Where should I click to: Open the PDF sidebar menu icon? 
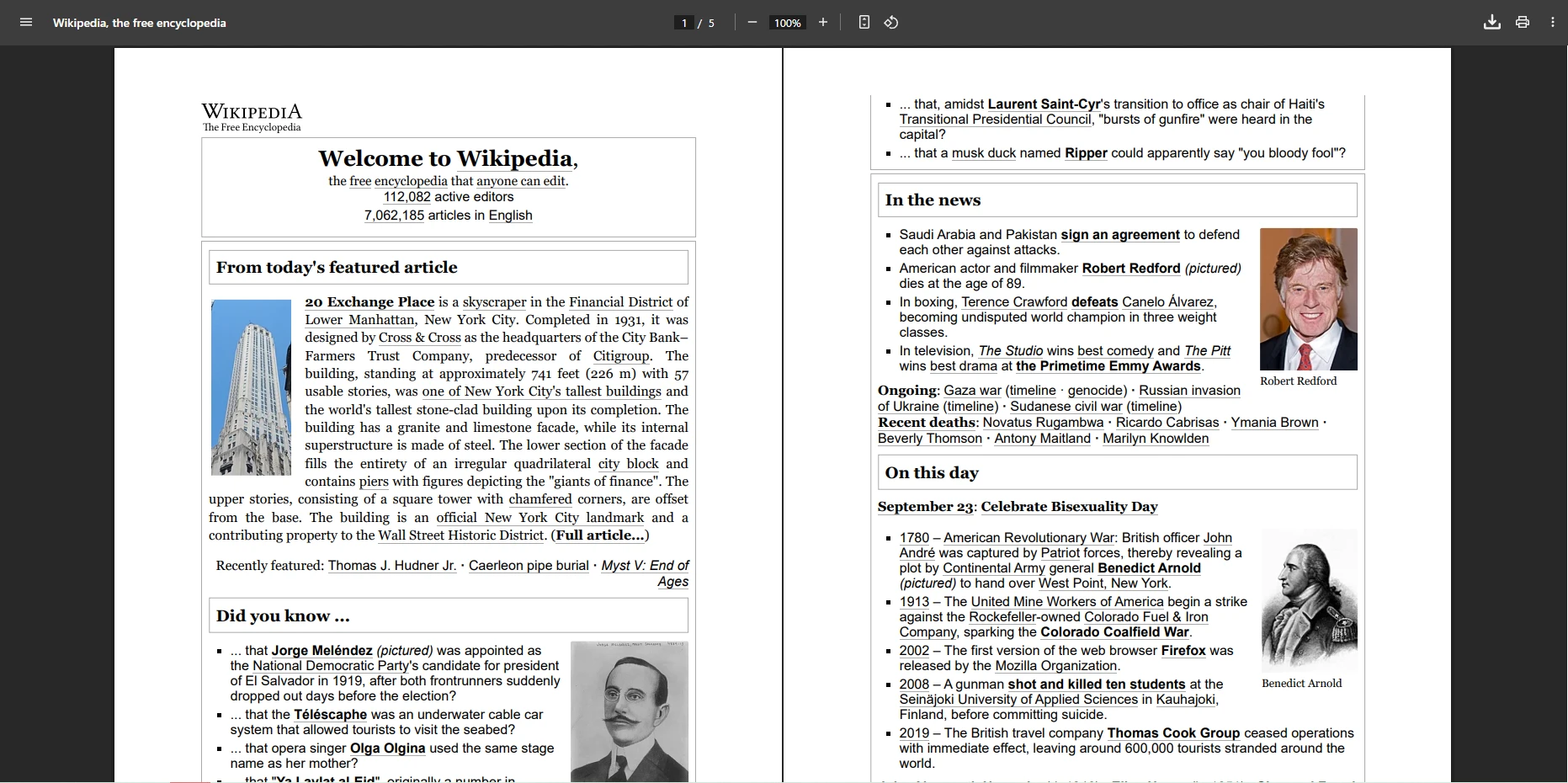[x=26, y=23]
